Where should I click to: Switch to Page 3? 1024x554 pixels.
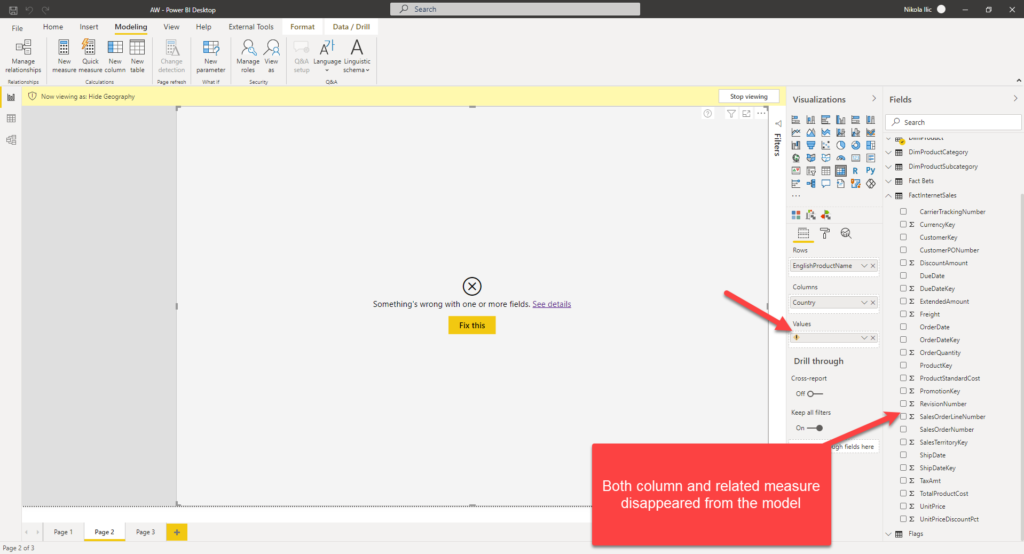coord(145,532)
